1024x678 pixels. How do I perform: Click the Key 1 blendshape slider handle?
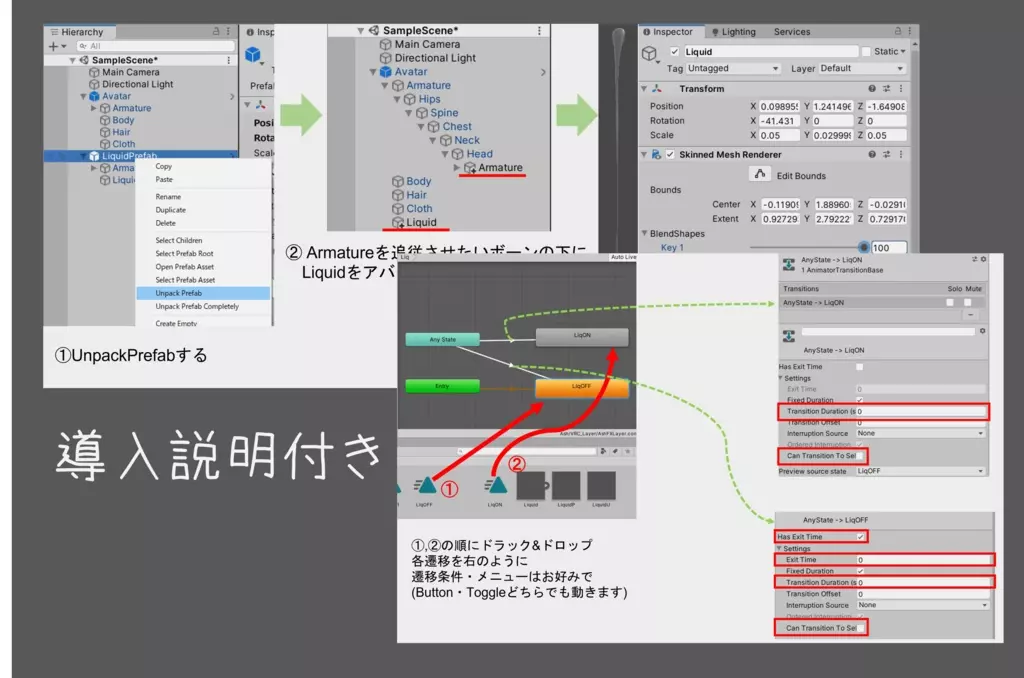(x=863, y=248)
